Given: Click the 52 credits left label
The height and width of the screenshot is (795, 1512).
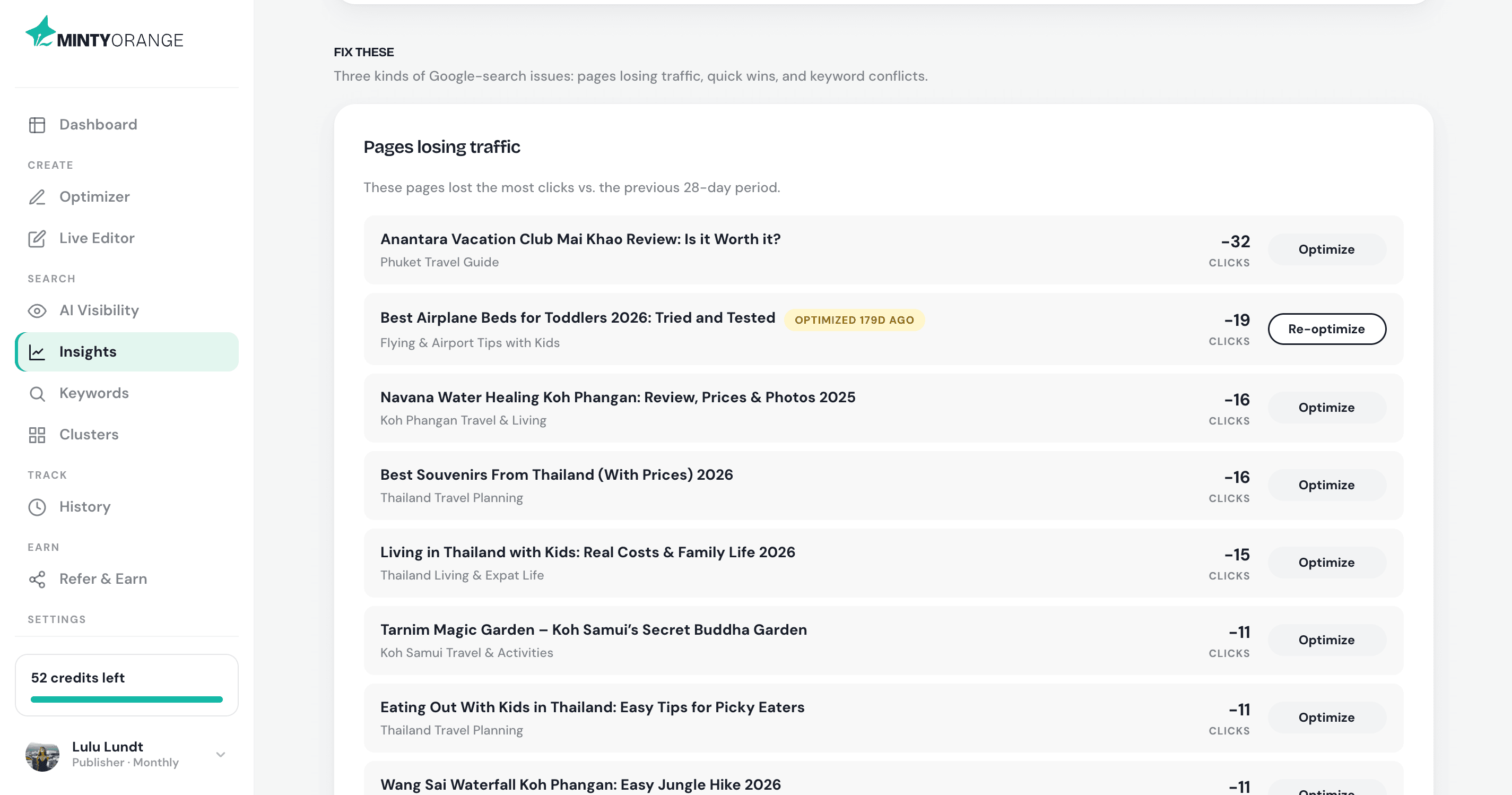Looking at the screenshot, I should 78,678.
